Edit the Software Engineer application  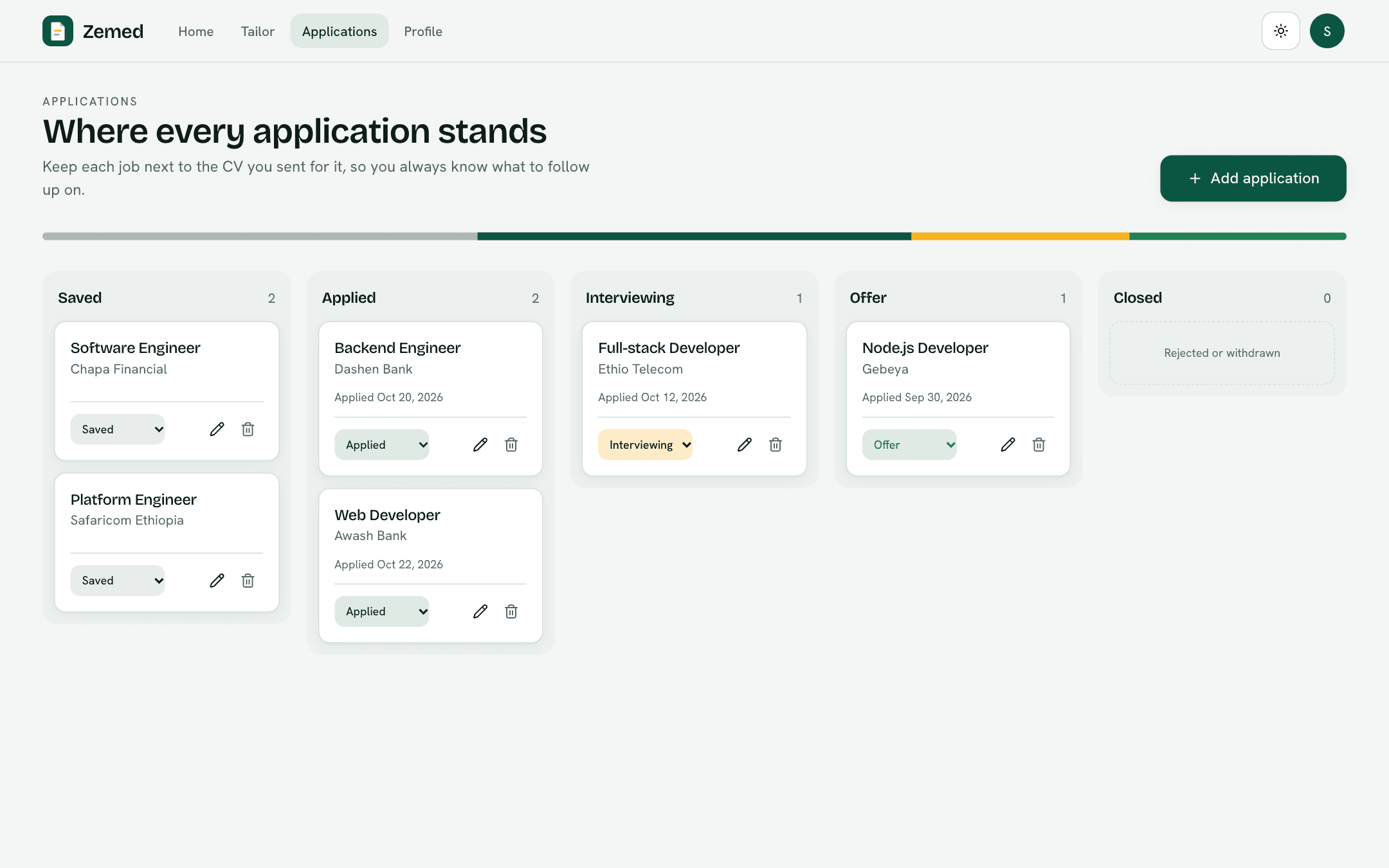(217, 429)
